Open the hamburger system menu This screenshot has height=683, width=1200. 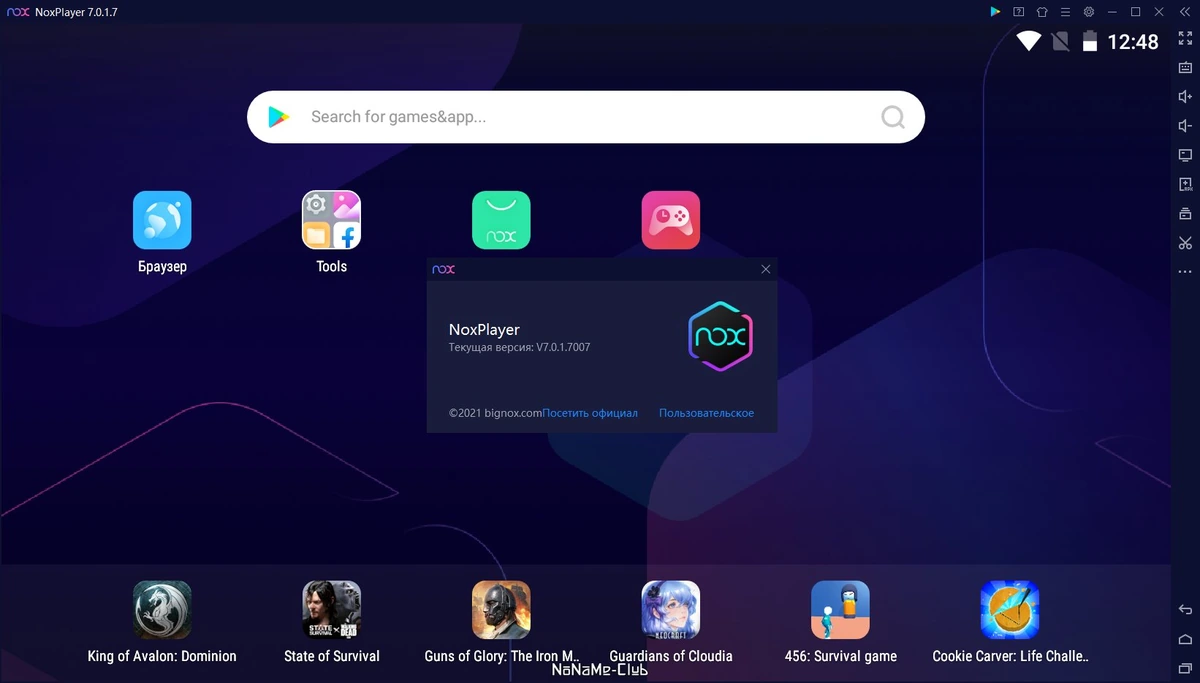pos(1066,12)
